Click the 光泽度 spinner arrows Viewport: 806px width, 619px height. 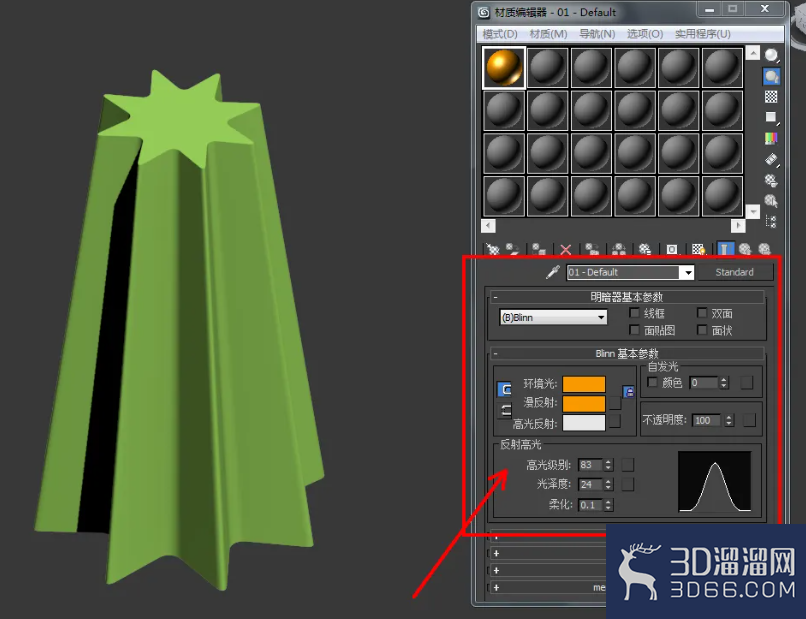[609, 484]
